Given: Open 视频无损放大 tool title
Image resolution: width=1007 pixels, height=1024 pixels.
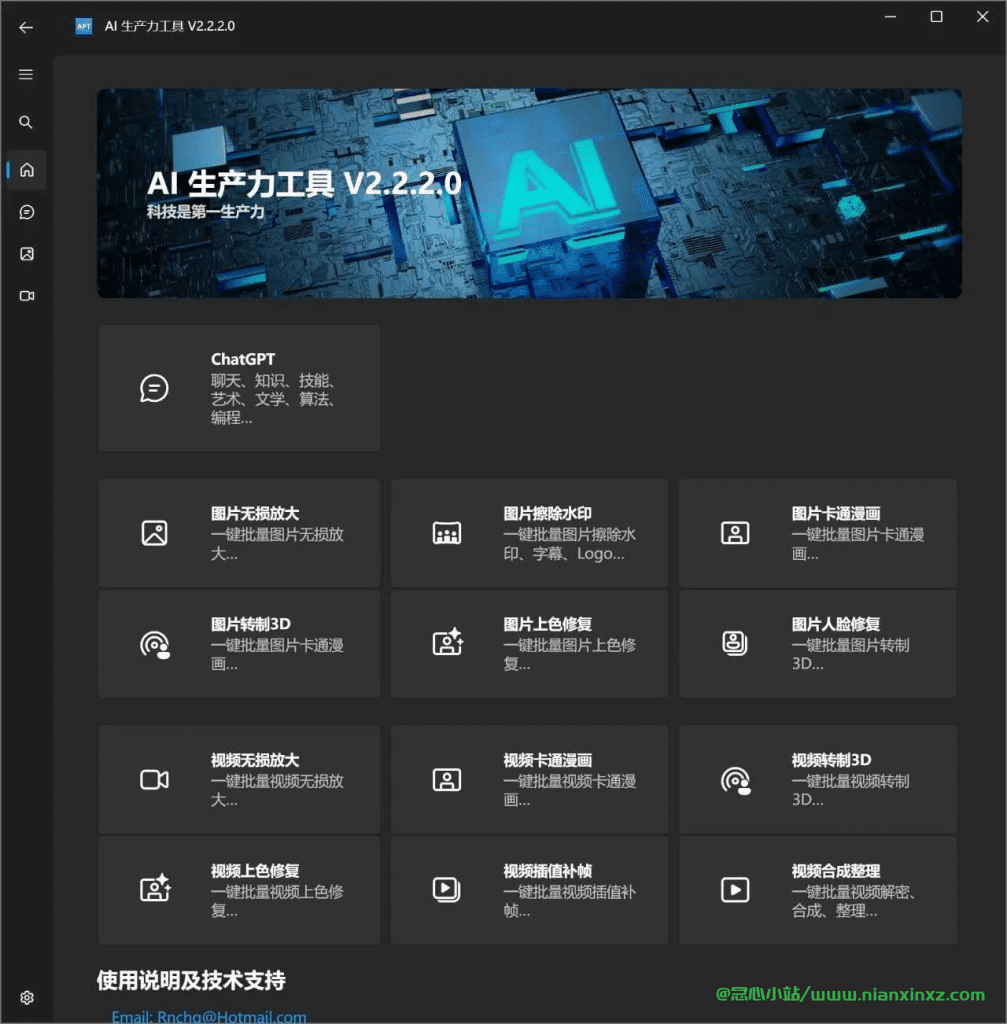Looking at the screenshot, I should (x=255, y=760).
